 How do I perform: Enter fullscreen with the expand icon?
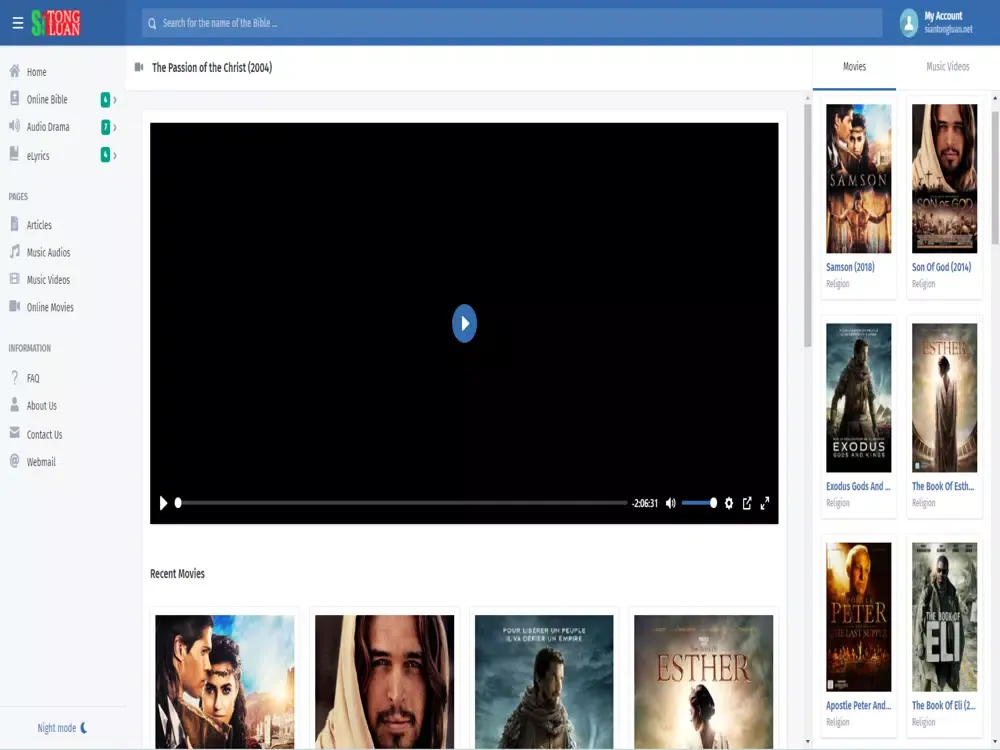click(x=765, y=503)
